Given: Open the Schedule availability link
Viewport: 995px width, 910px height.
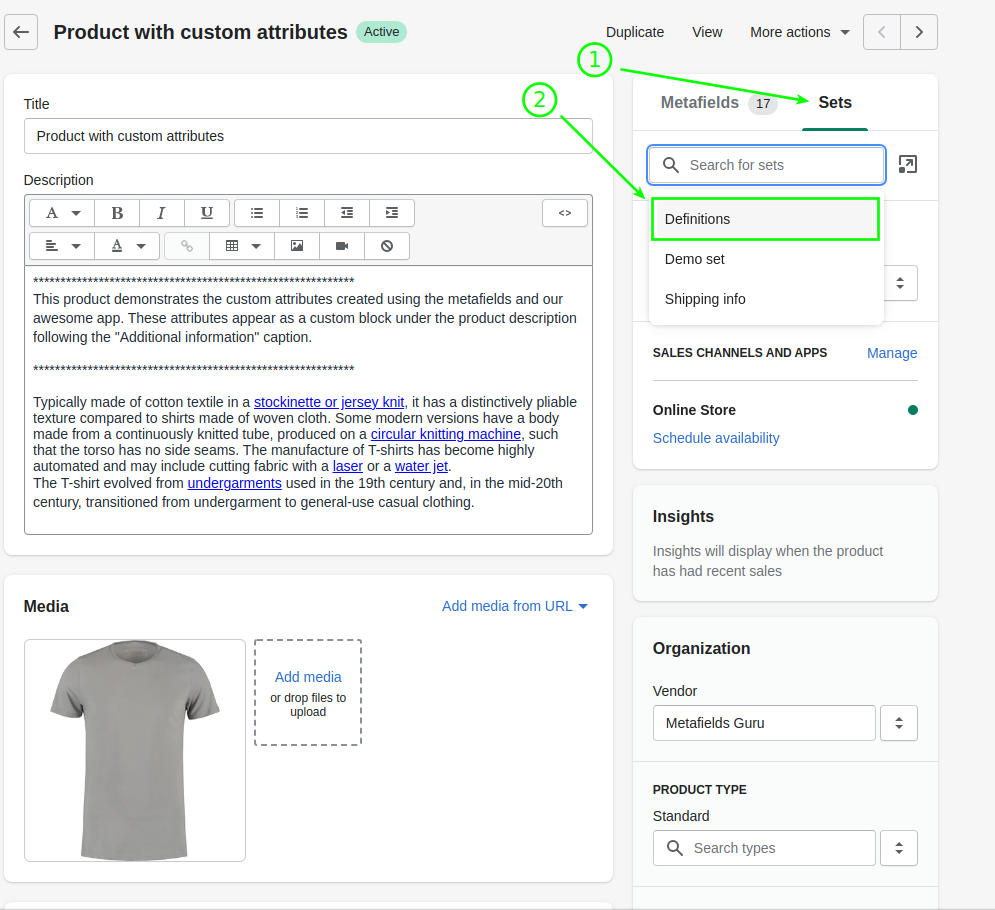Looking at the screenshot, I should (x=716, y=438).
